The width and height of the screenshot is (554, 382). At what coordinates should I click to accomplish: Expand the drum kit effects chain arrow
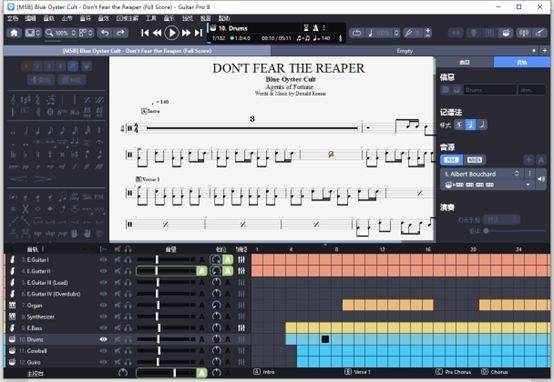(x=528, y=185)
